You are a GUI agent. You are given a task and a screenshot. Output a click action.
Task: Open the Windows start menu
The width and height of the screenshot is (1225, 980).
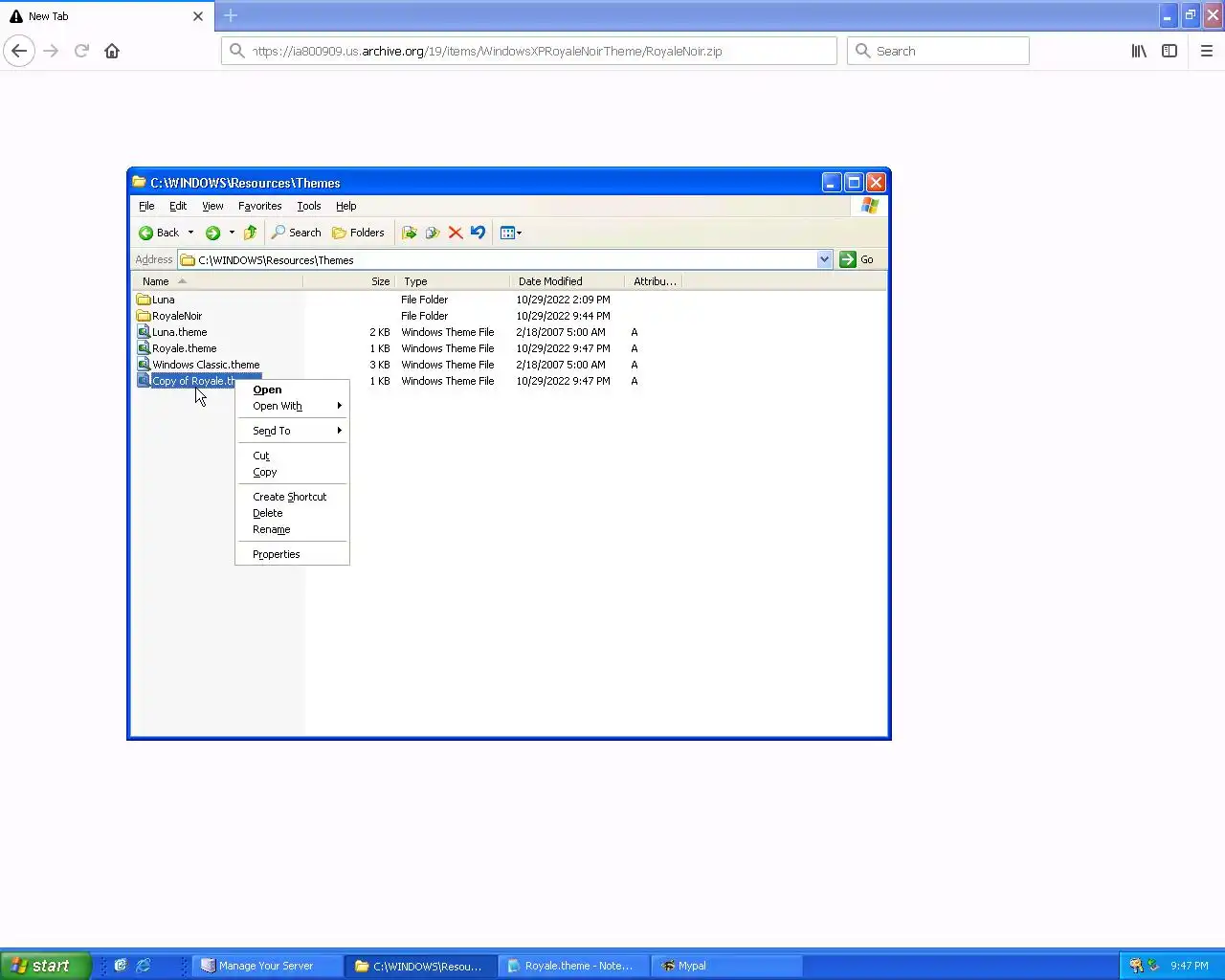tap(46, 966)
